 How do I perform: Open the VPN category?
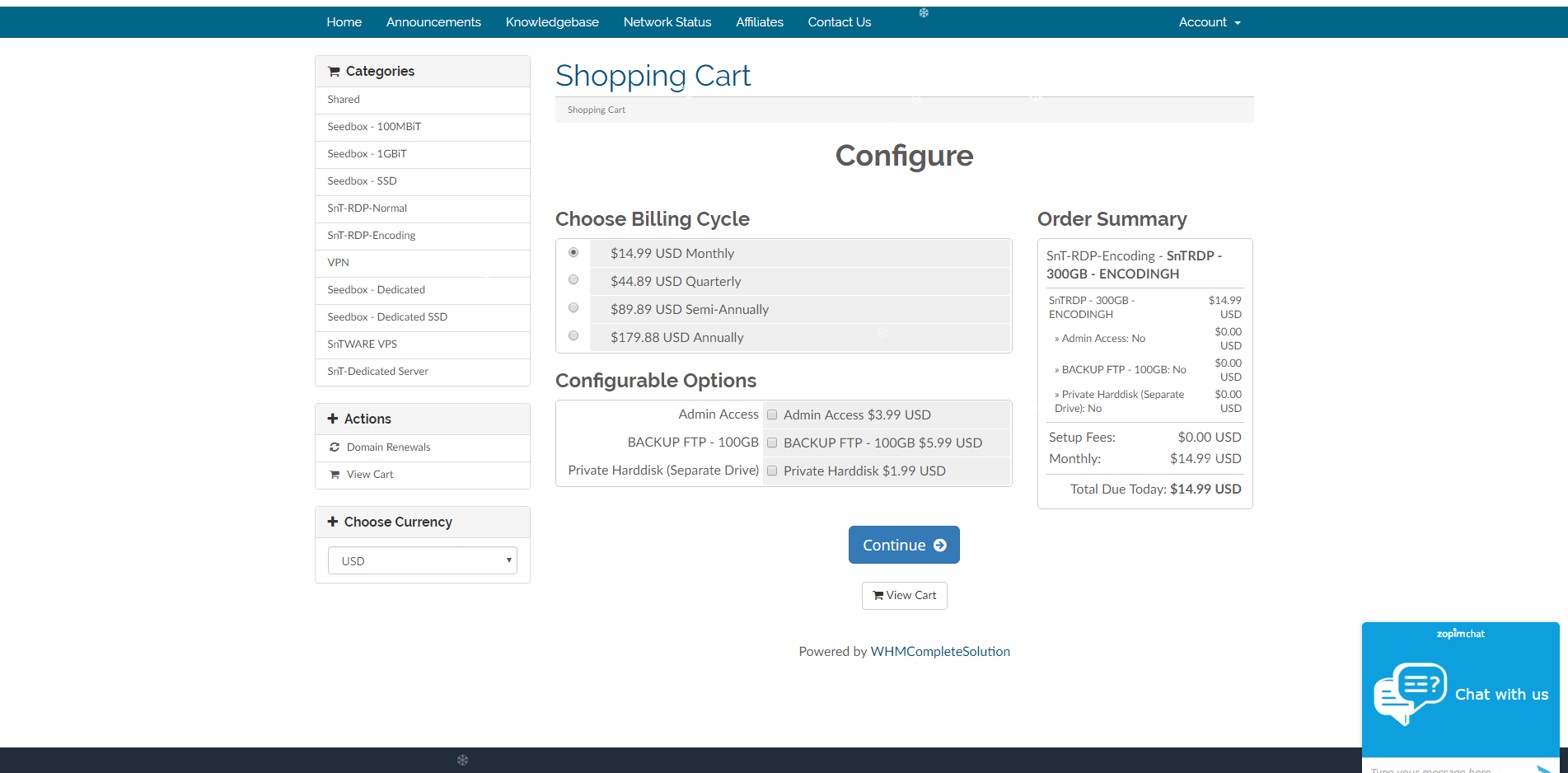tap(423, 263)
